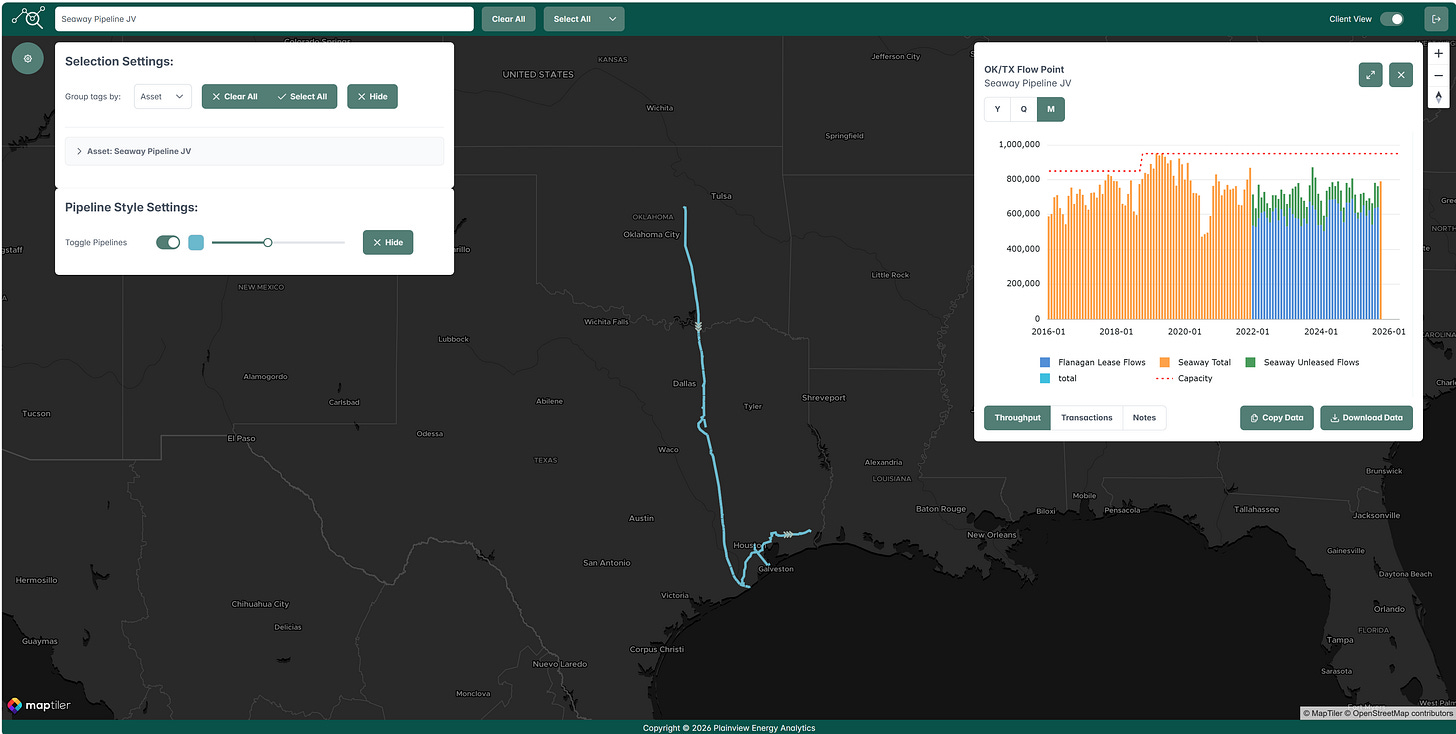Viewport: 1456px width, 734px height.
Task: Open the gear settings button on map
Action: pos(28,58)
